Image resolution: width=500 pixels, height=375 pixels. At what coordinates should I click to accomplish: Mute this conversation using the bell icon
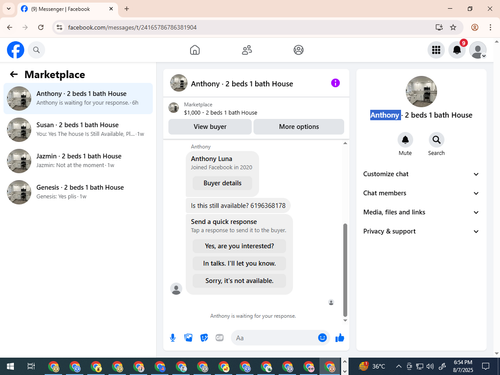pyautogui.click(x=405, y=140)
